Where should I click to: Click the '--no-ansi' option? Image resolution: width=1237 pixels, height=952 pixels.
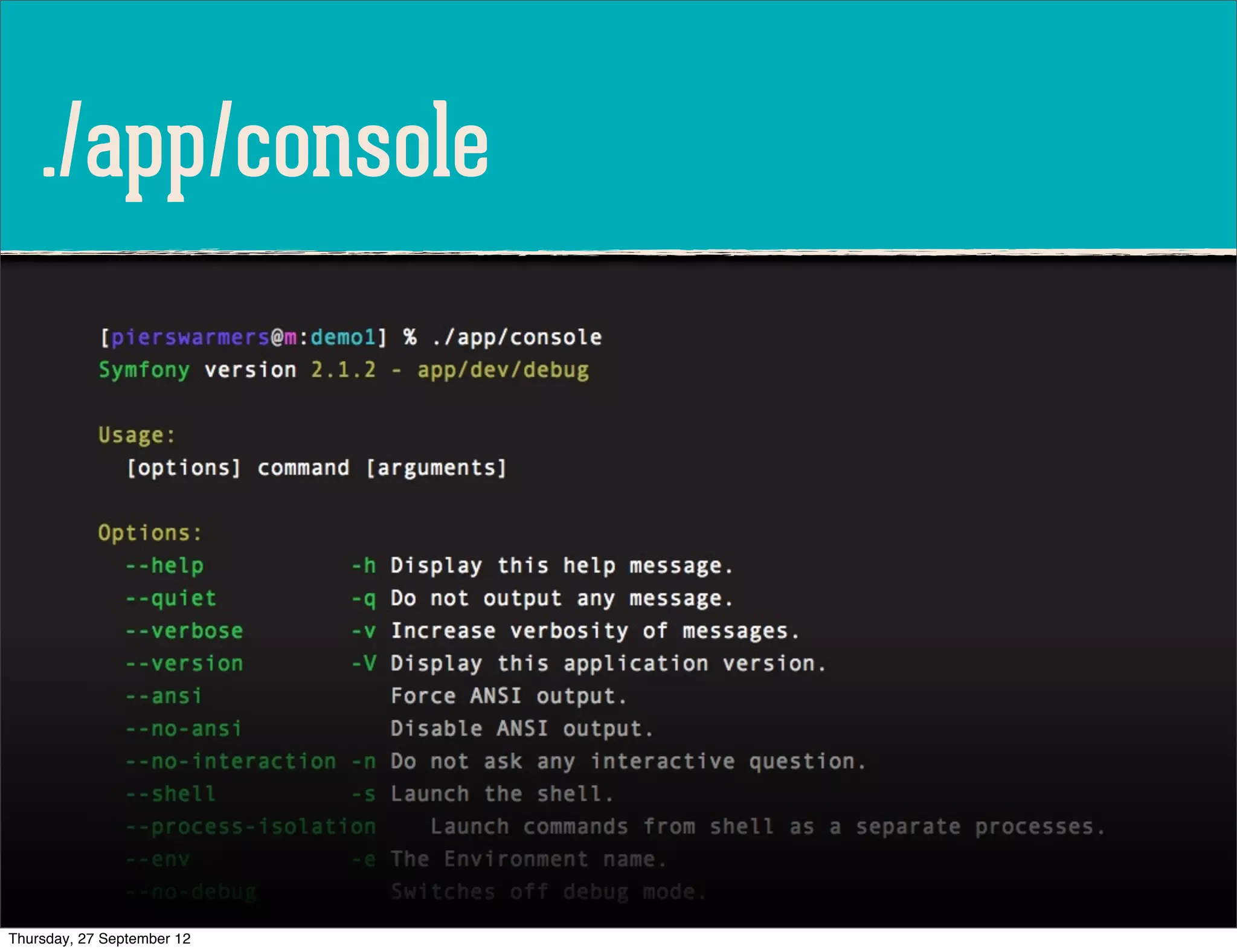click(x=184, y=729)
